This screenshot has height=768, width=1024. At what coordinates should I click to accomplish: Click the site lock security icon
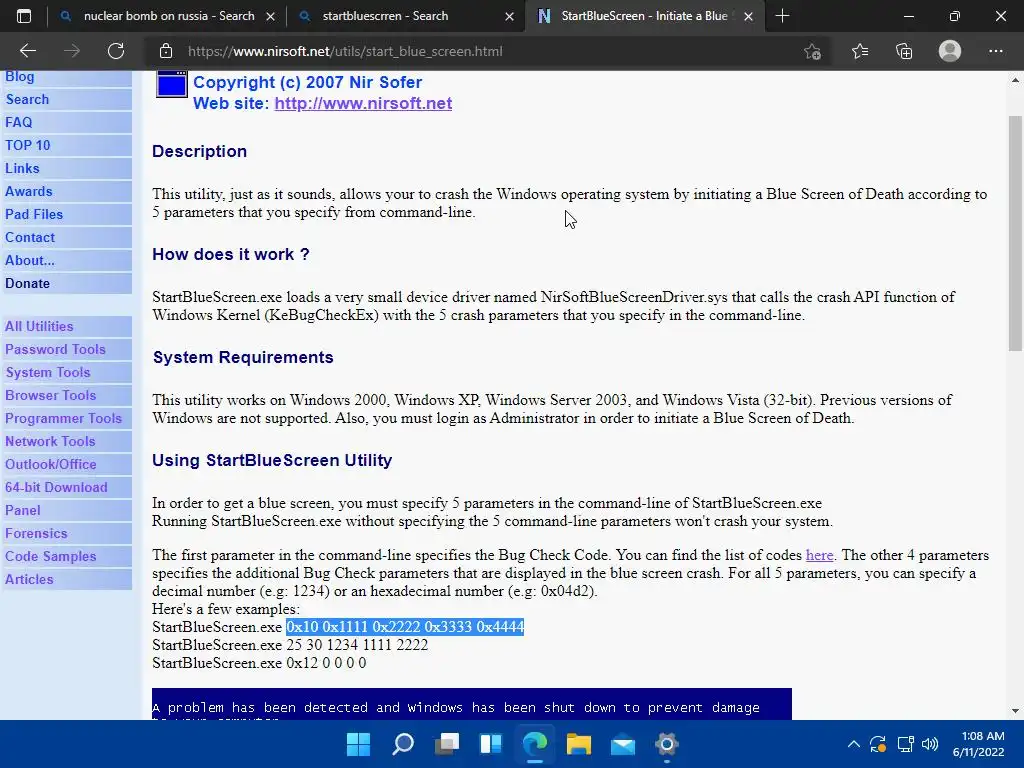click(166, 51)
